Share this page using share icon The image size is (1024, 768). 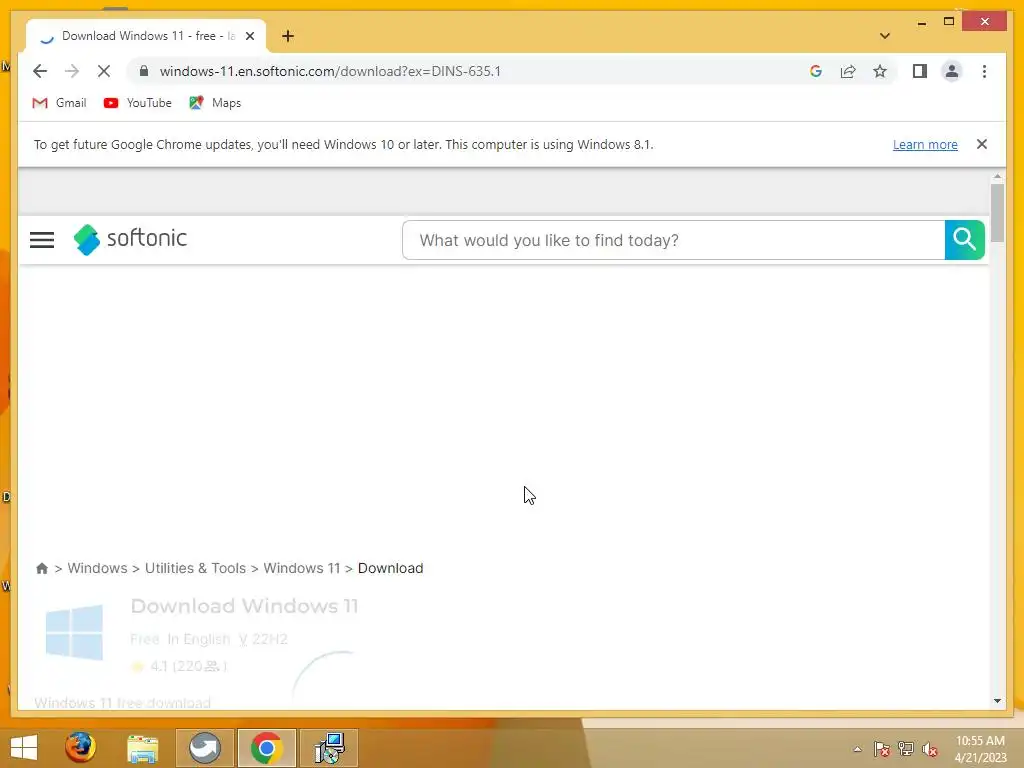(x=848, y=71)
